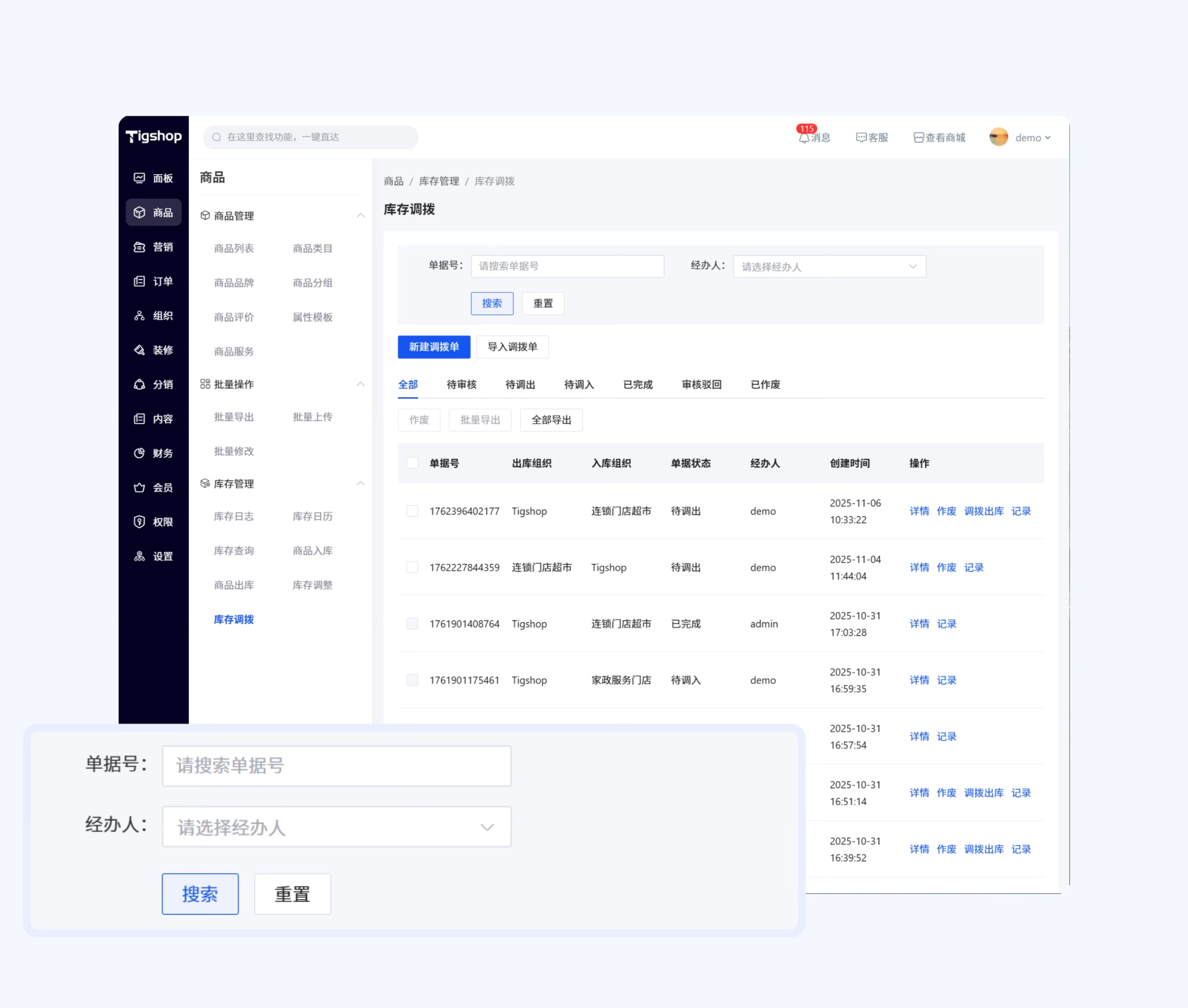Screen dimensions: 1188x1008
Task: Check the row checkbox for order 1761901408764
Action: pyautogui.click(x=412, y=624)
